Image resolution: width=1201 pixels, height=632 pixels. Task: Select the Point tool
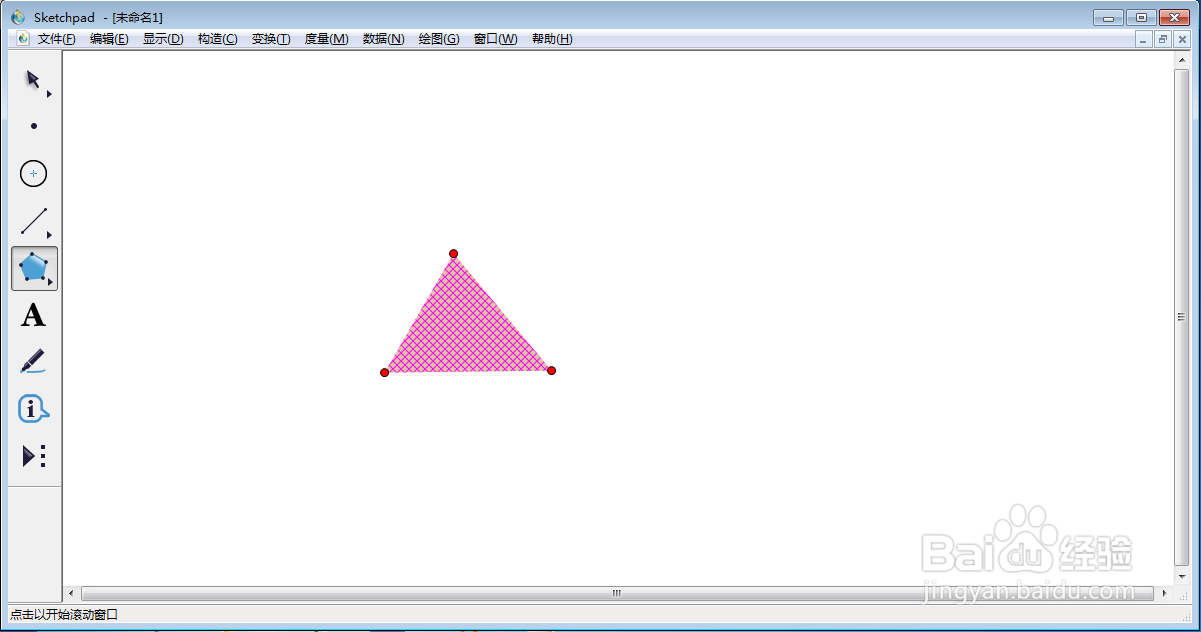(34, 126)
